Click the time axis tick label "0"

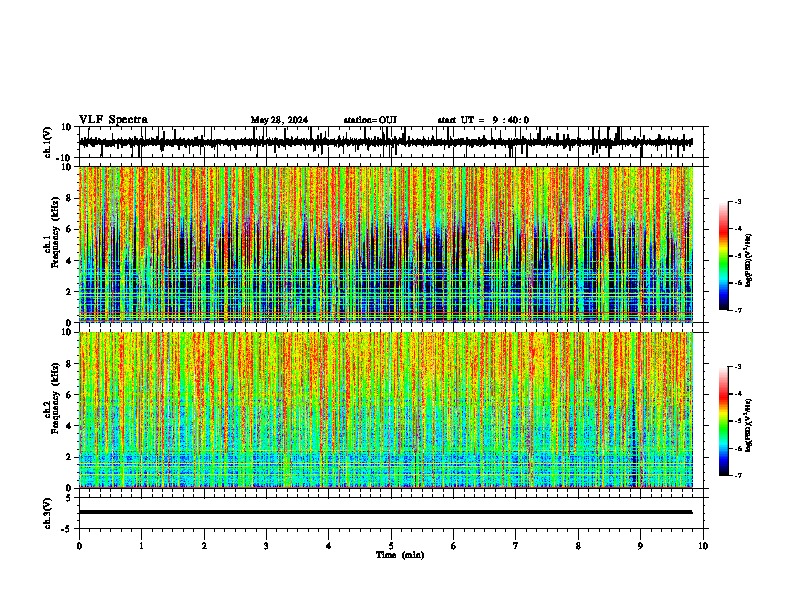point(79,546)
